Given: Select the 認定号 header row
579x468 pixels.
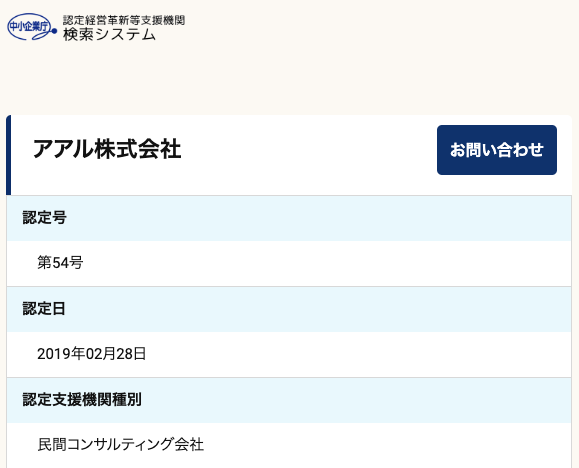Looking at the screenshot, I should (x=289, y=218).
